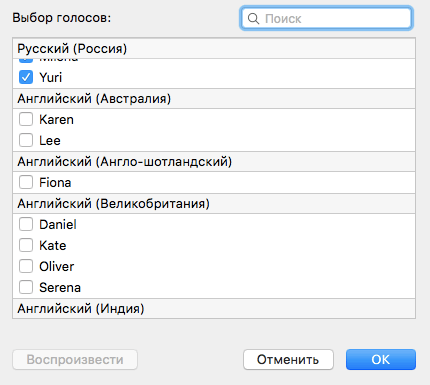Viewport: 430px width, 385px height.
Task: Click the Отменить cancel button
Action: tap(288, 359)
